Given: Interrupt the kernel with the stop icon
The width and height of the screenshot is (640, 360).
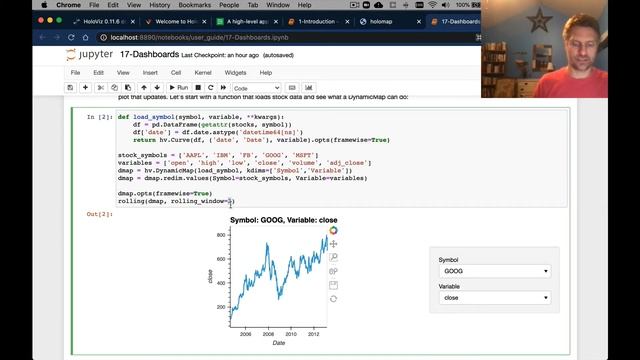Looking at the screenshot, I should point(198,88).
